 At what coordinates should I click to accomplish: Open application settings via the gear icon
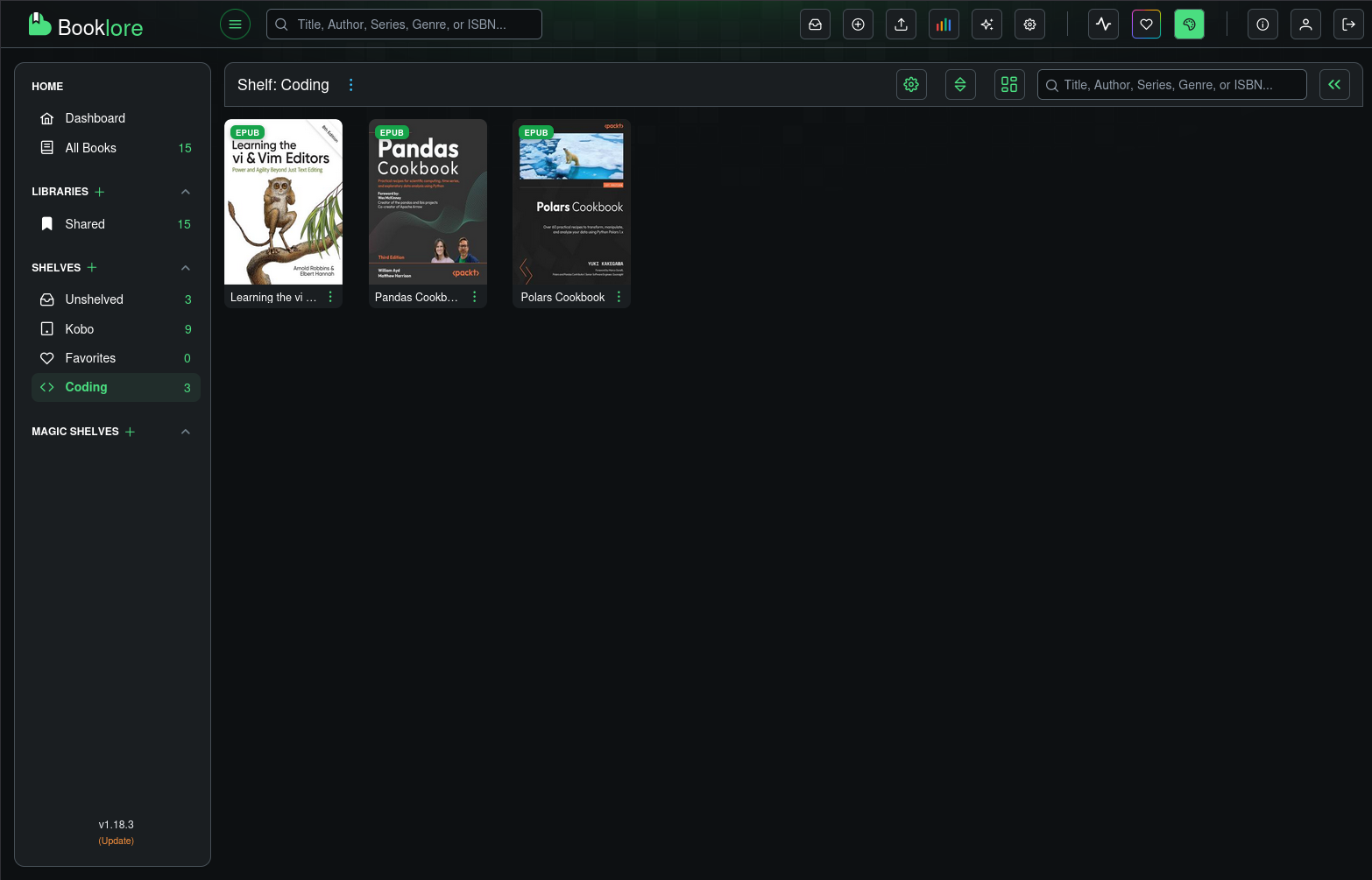tap(1029, 24)
